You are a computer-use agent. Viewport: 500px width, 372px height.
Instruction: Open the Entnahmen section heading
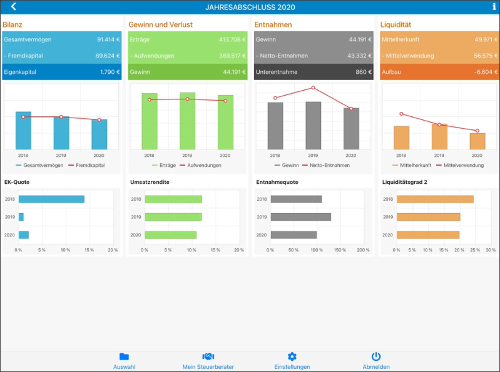[x=273, y=25]
